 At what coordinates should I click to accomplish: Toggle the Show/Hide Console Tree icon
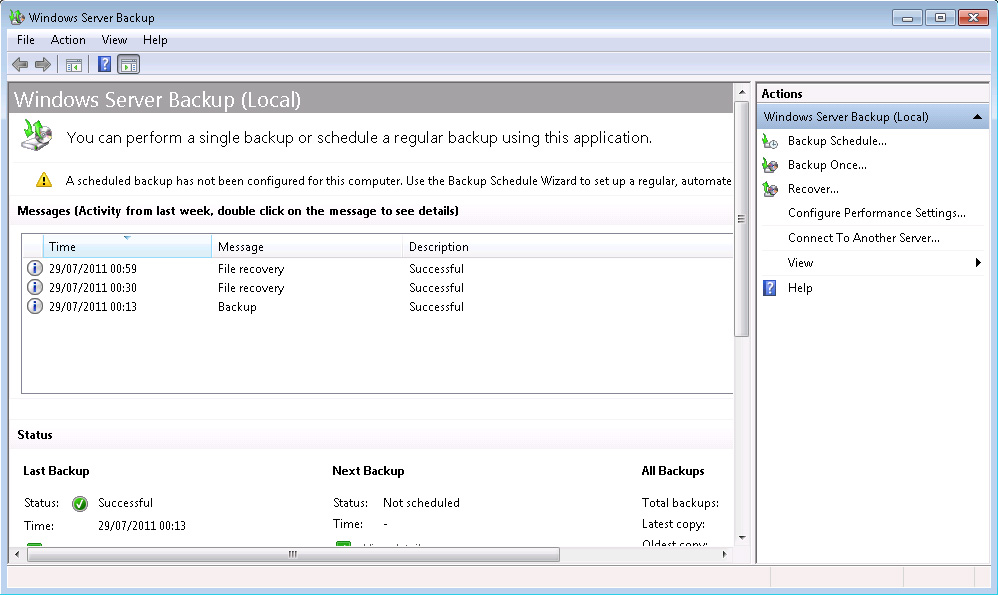pyautogui.click(x=73, y=65)
